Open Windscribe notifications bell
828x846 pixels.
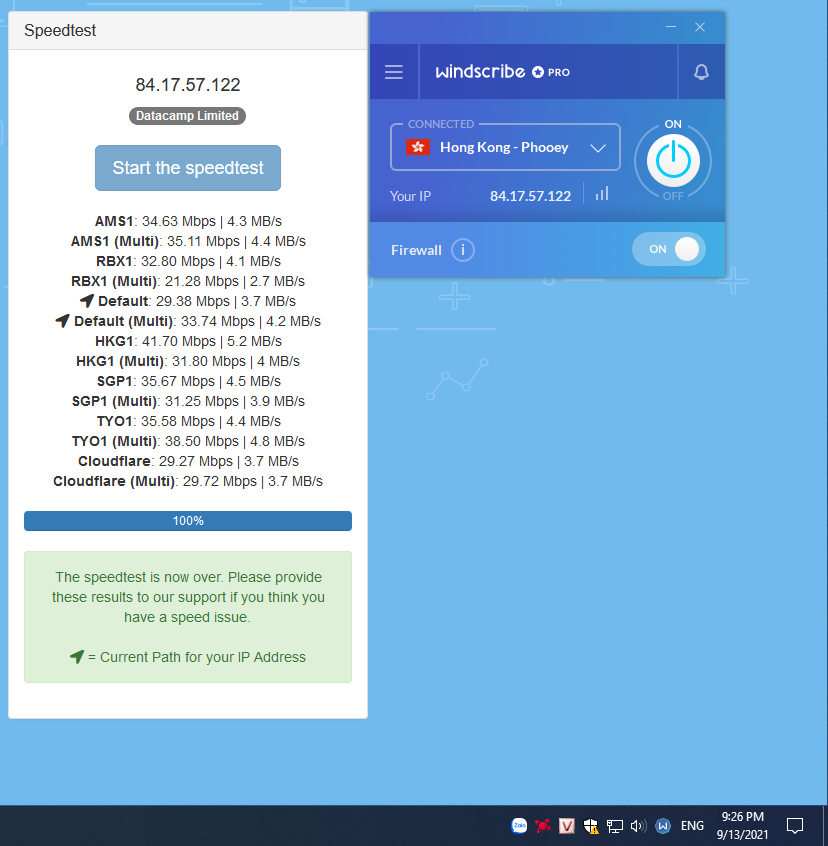tap(701, 72)
